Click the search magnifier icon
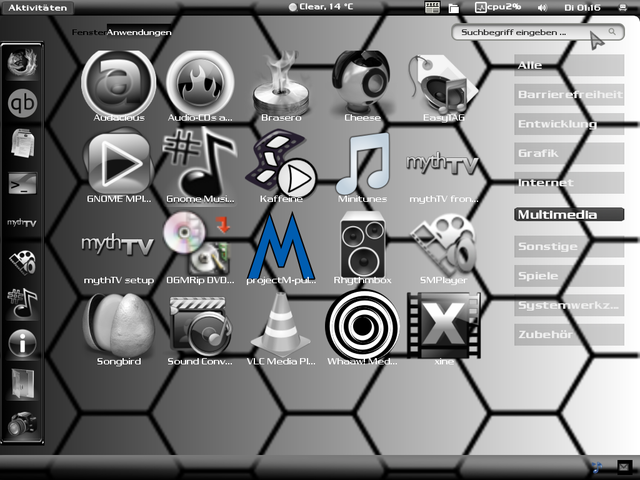Viewport: 640px width, 480px height. (x=612, y=31)
